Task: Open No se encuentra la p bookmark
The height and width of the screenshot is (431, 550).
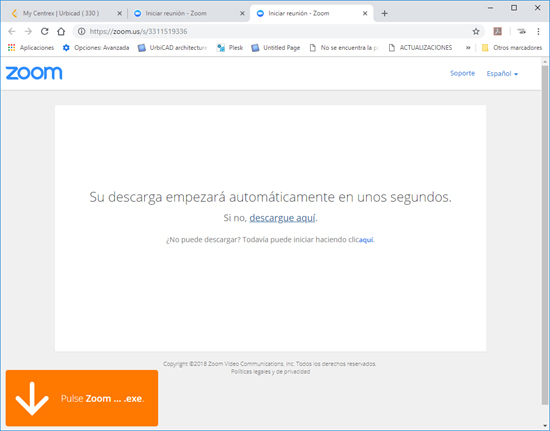Action: pos(344,48)
